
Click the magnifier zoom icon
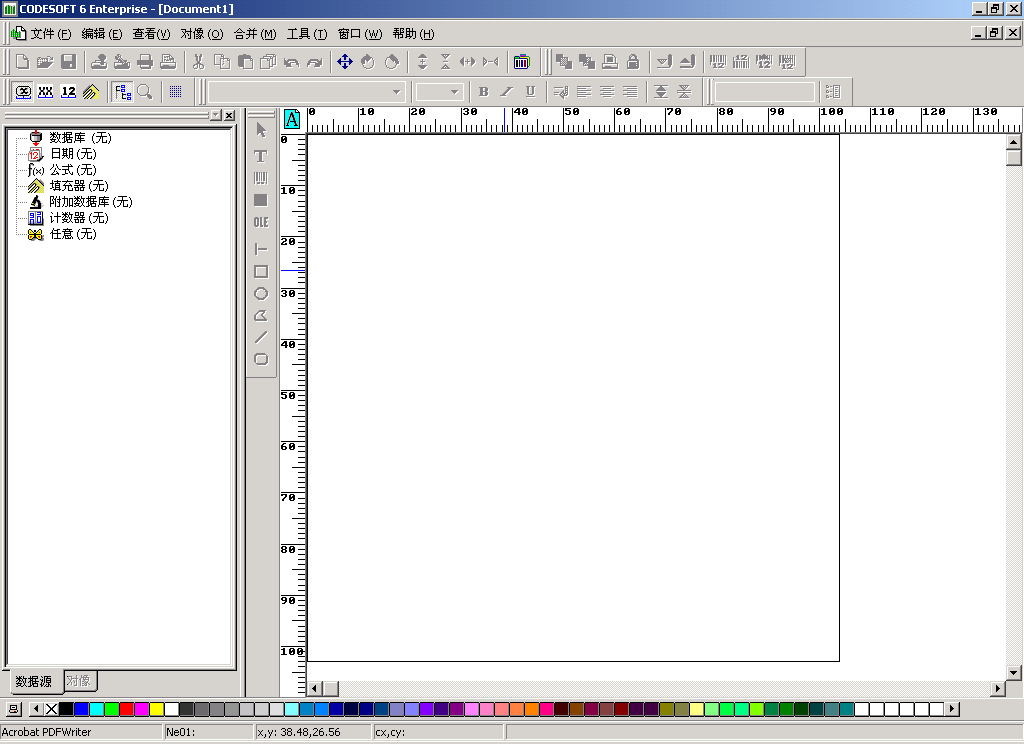[145, 92]
